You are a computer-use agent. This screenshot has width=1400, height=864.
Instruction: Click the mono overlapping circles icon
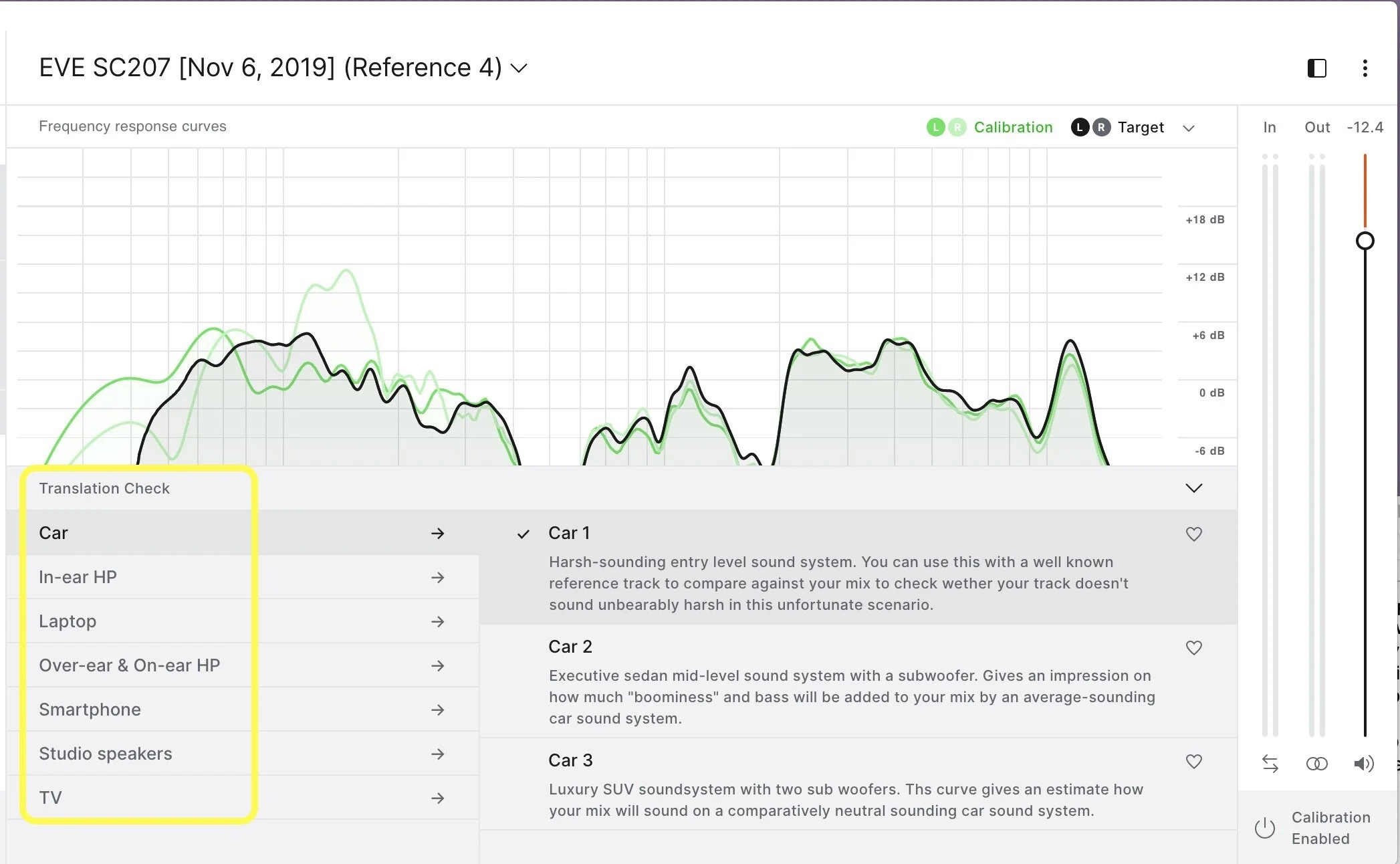(1316, 763)
